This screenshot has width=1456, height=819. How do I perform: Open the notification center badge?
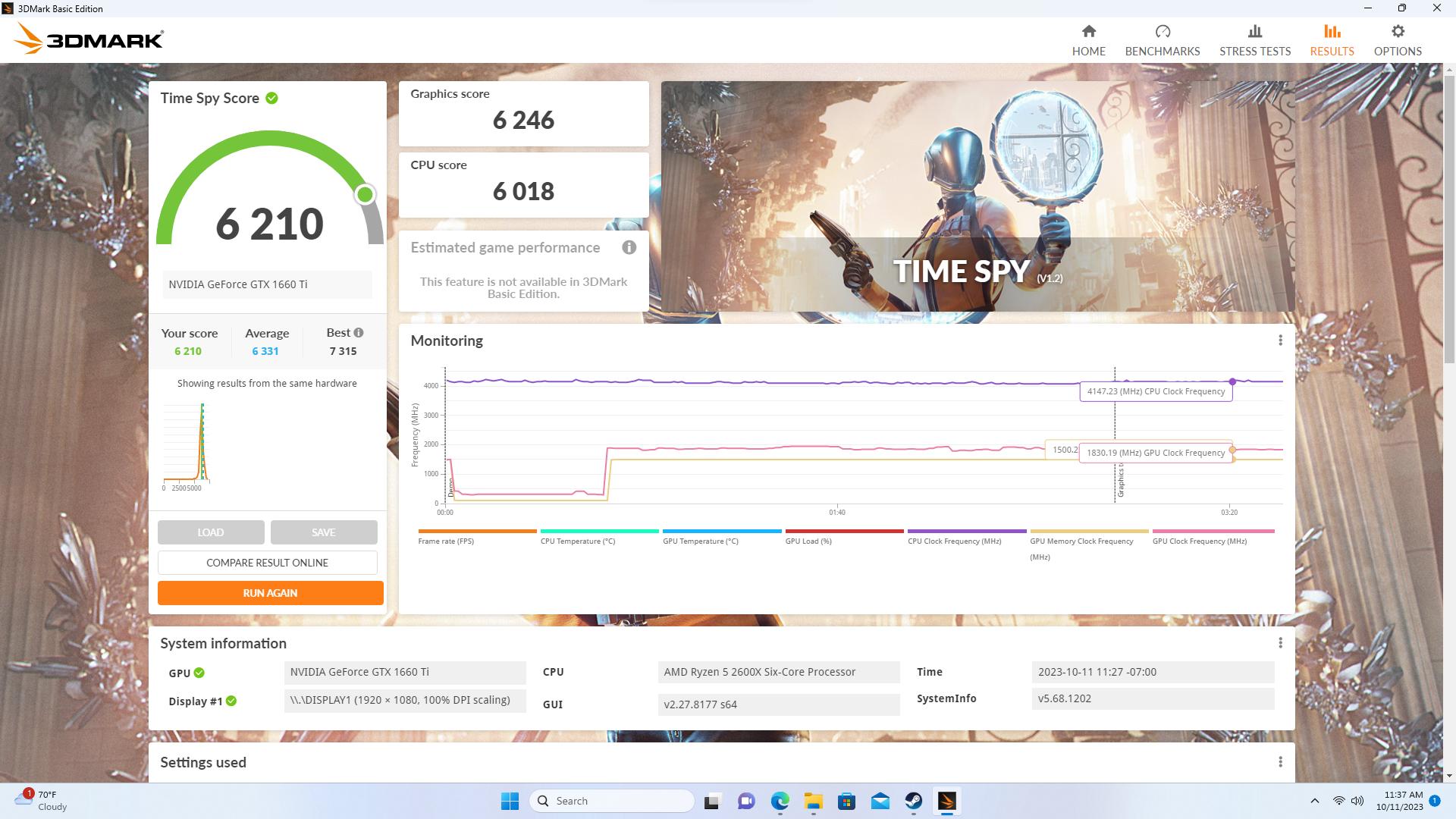(1435, 801)
